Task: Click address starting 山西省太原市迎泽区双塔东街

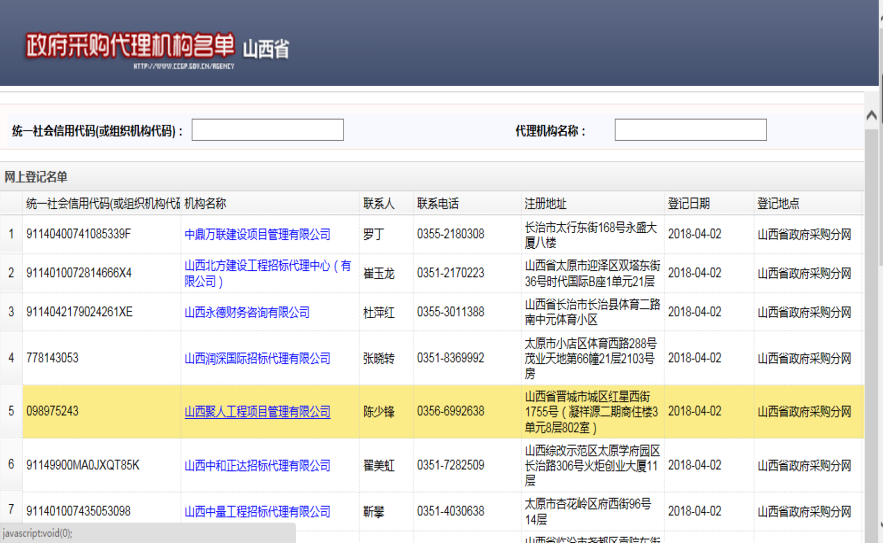Action: click(x=592, y=274)
